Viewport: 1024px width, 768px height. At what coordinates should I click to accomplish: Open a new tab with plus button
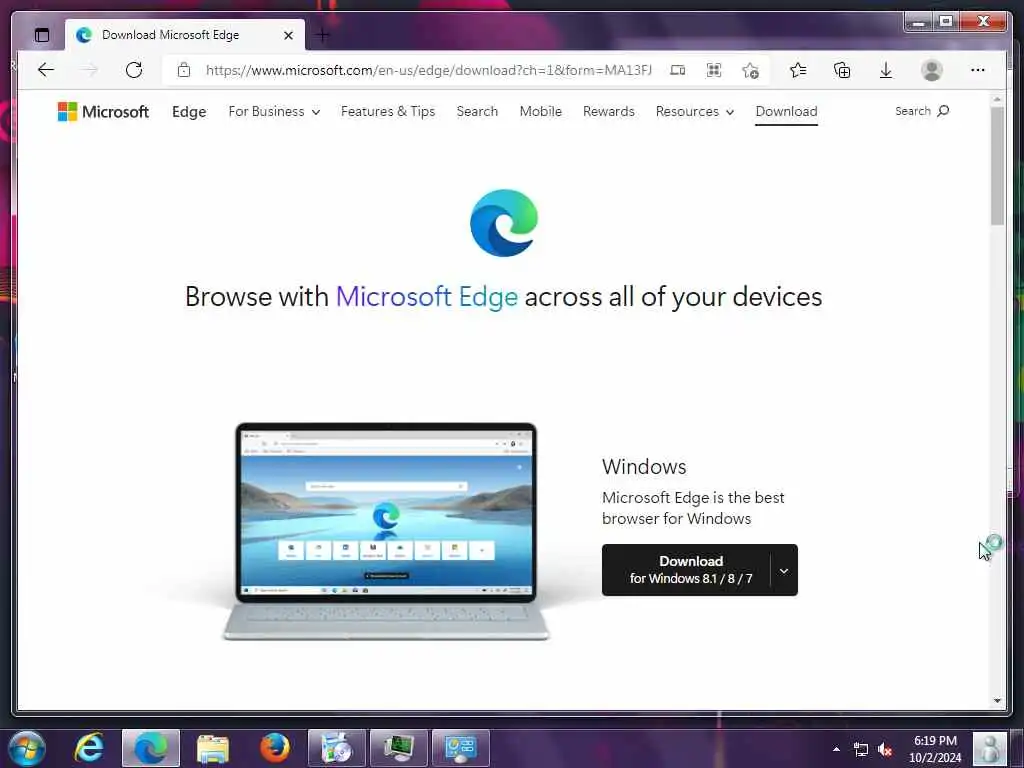(x=323, y=35)
